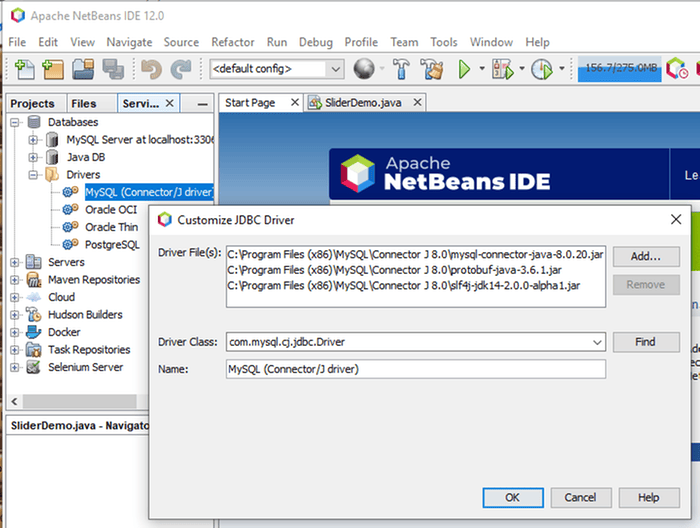Click the Redo toolbar icon

point(181,69)
